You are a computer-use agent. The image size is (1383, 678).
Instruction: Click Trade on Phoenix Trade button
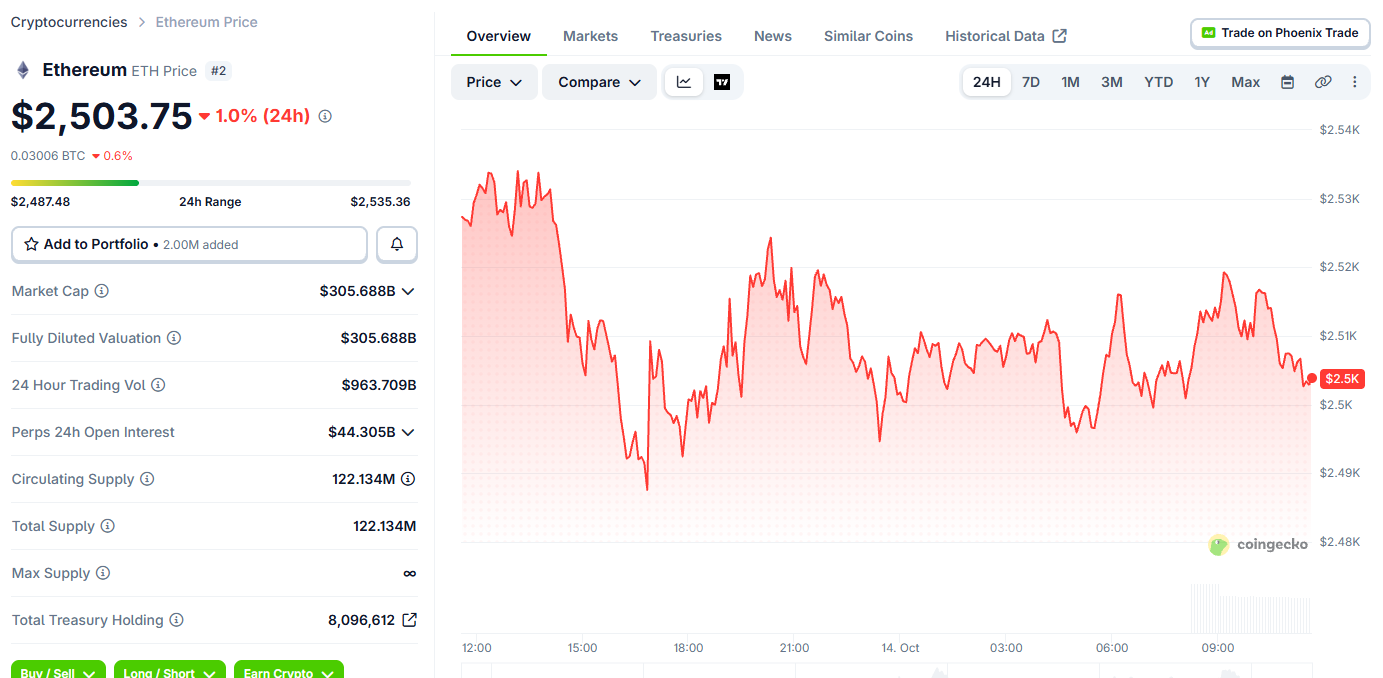(x=1280, y=33)
